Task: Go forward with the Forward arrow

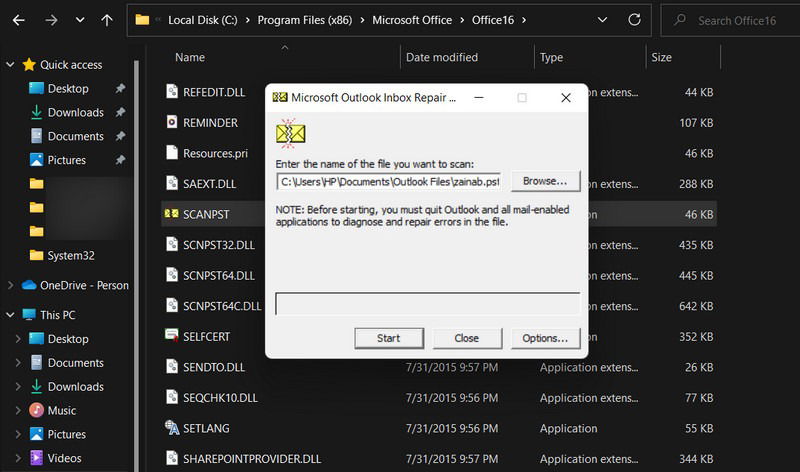Action: (x=51, y=20)
